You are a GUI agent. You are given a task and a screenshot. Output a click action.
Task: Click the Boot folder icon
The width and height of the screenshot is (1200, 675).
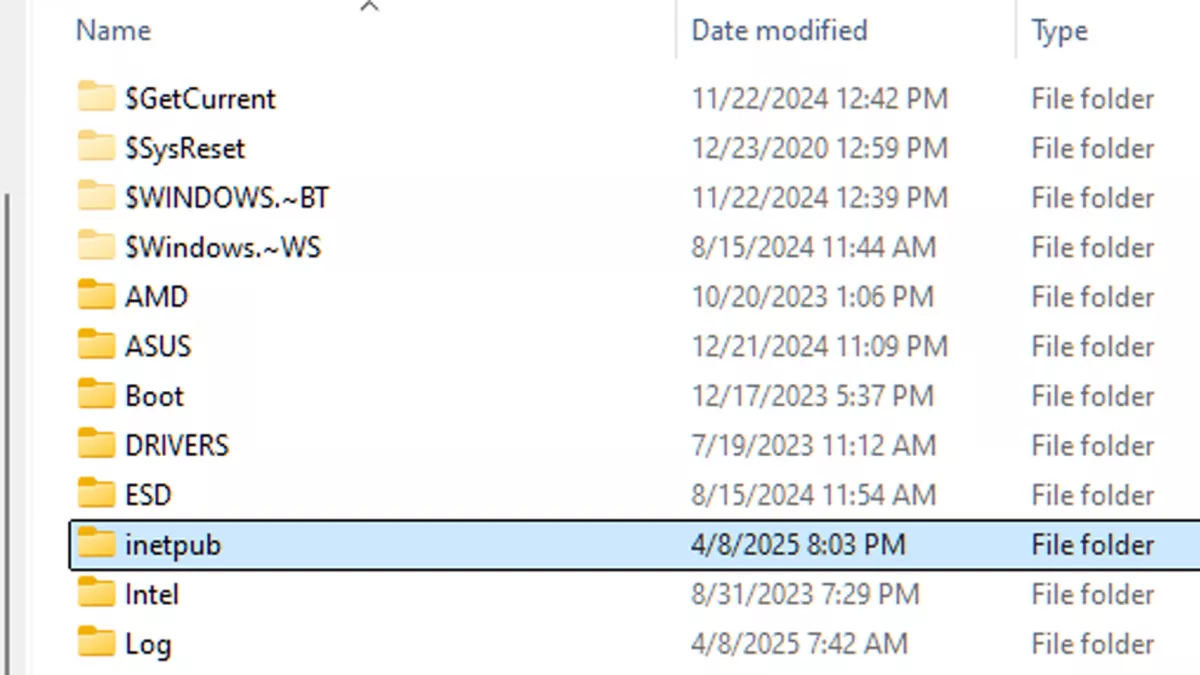click(x=97, y=396)
